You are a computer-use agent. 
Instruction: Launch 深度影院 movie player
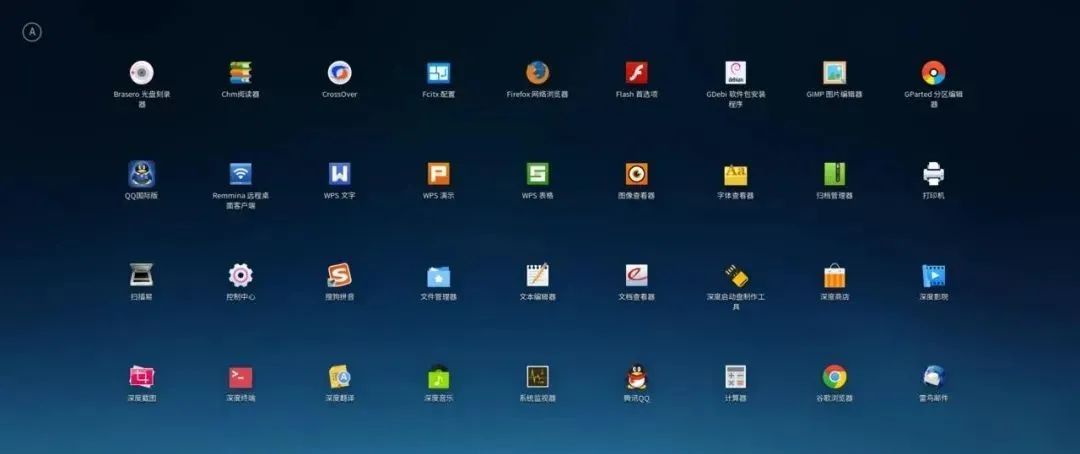(933, 276)
